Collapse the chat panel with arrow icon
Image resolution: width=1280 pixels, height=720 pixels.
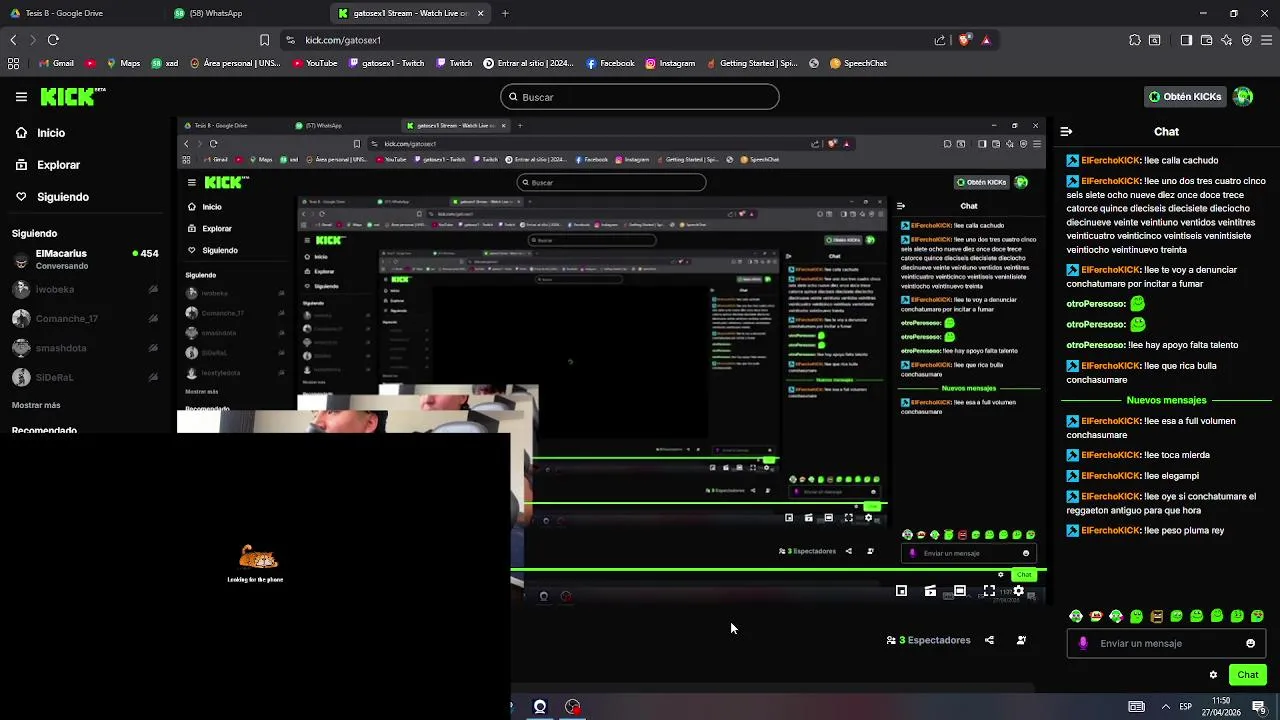(x=1066, y=132)
